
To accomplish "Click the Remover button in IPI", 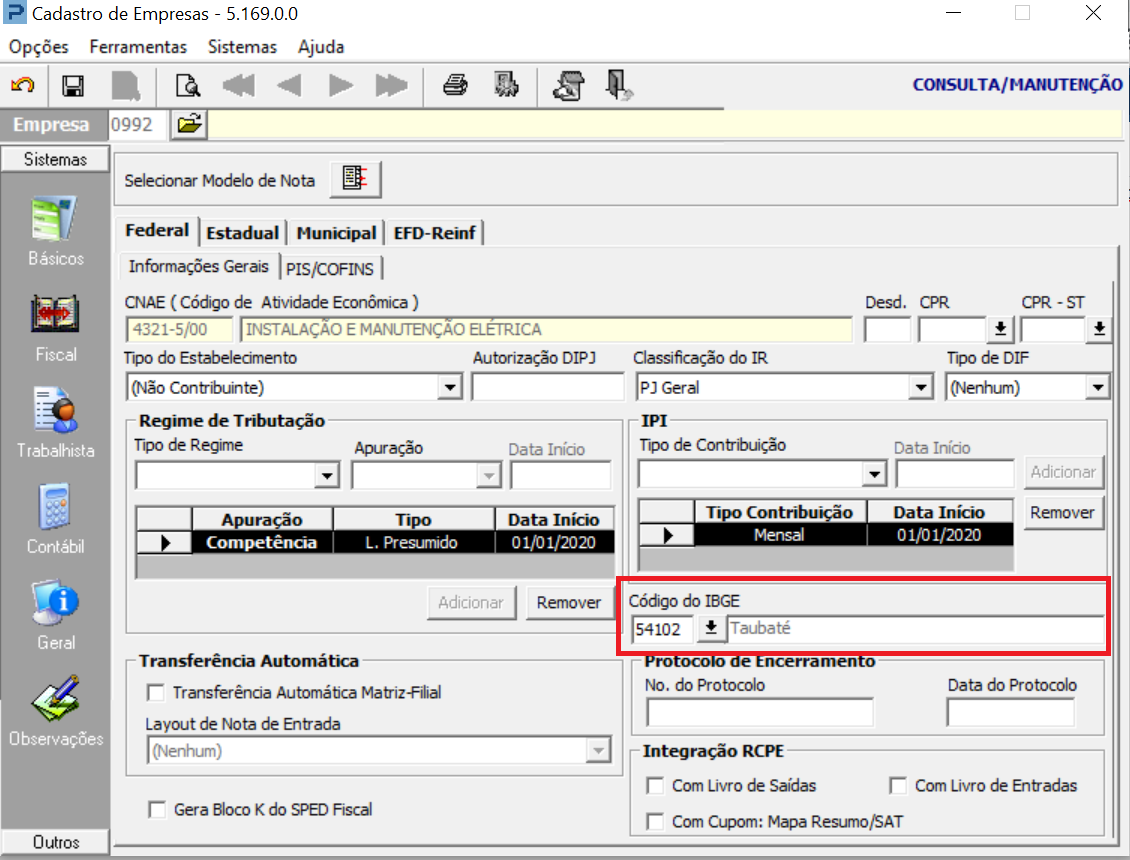I will point(1063,513).
